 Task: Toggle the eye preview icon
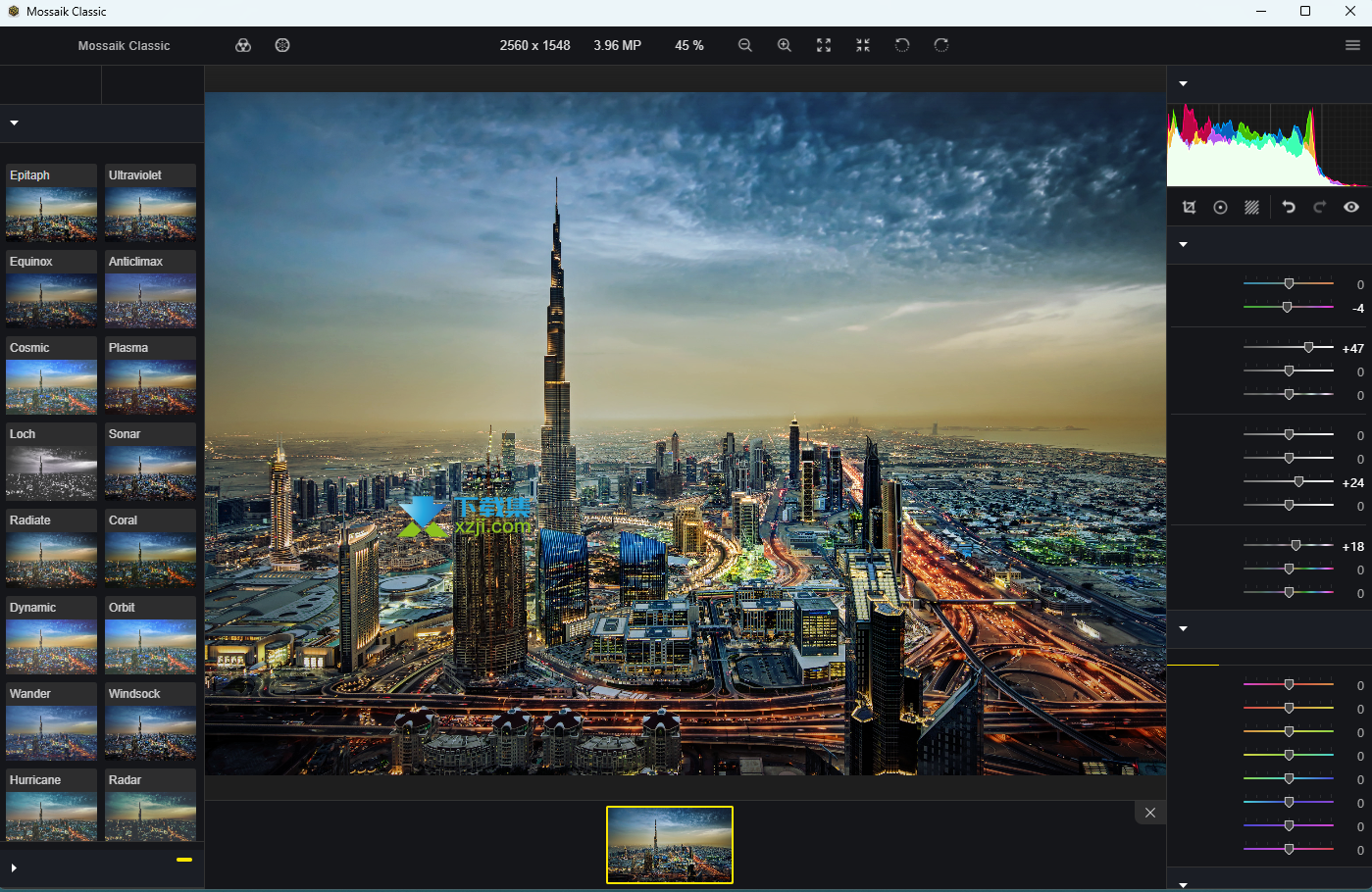coord(1351,207)
